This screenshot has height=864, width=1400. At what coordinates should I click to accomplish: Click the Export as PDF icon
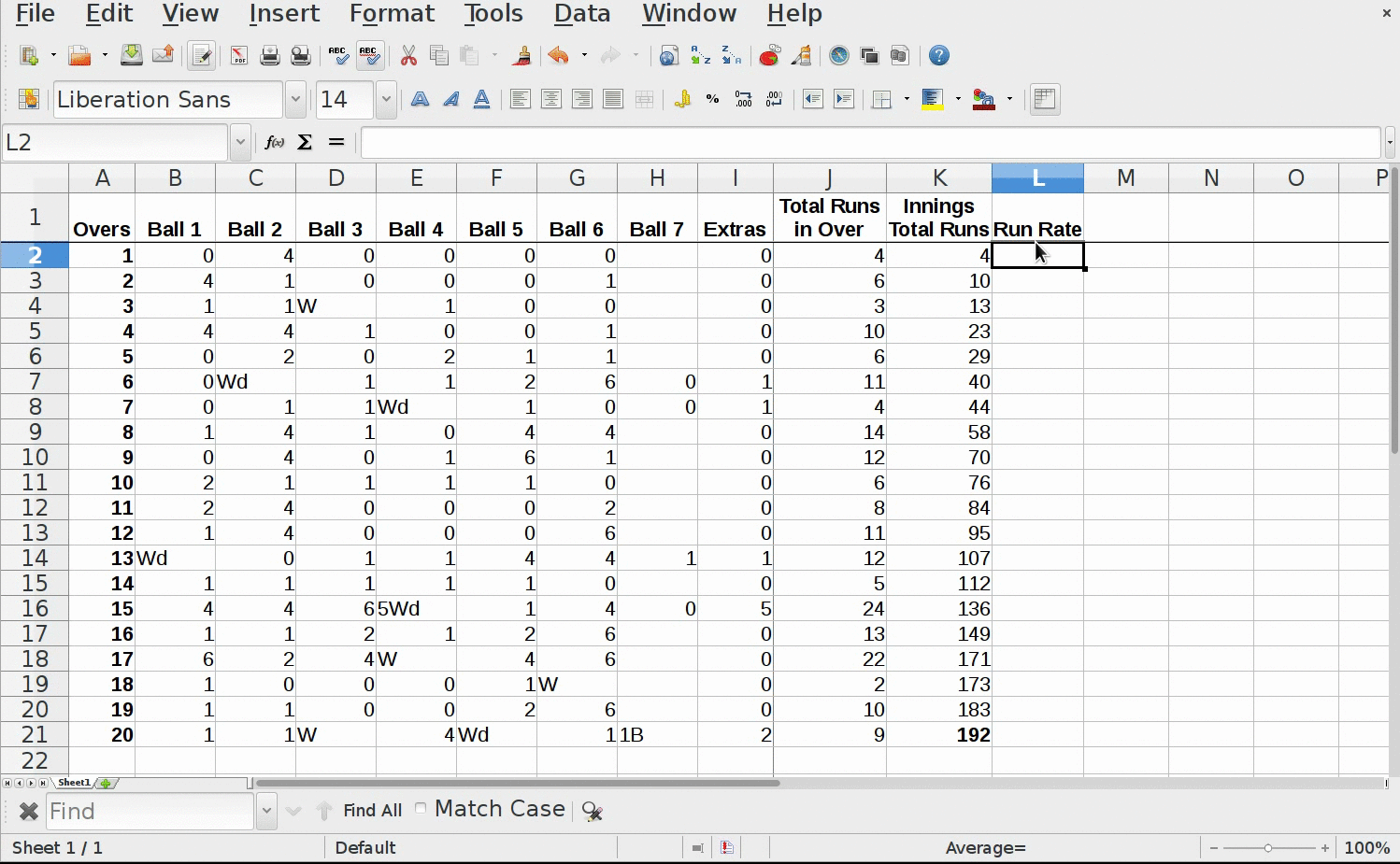click(239, 56)
